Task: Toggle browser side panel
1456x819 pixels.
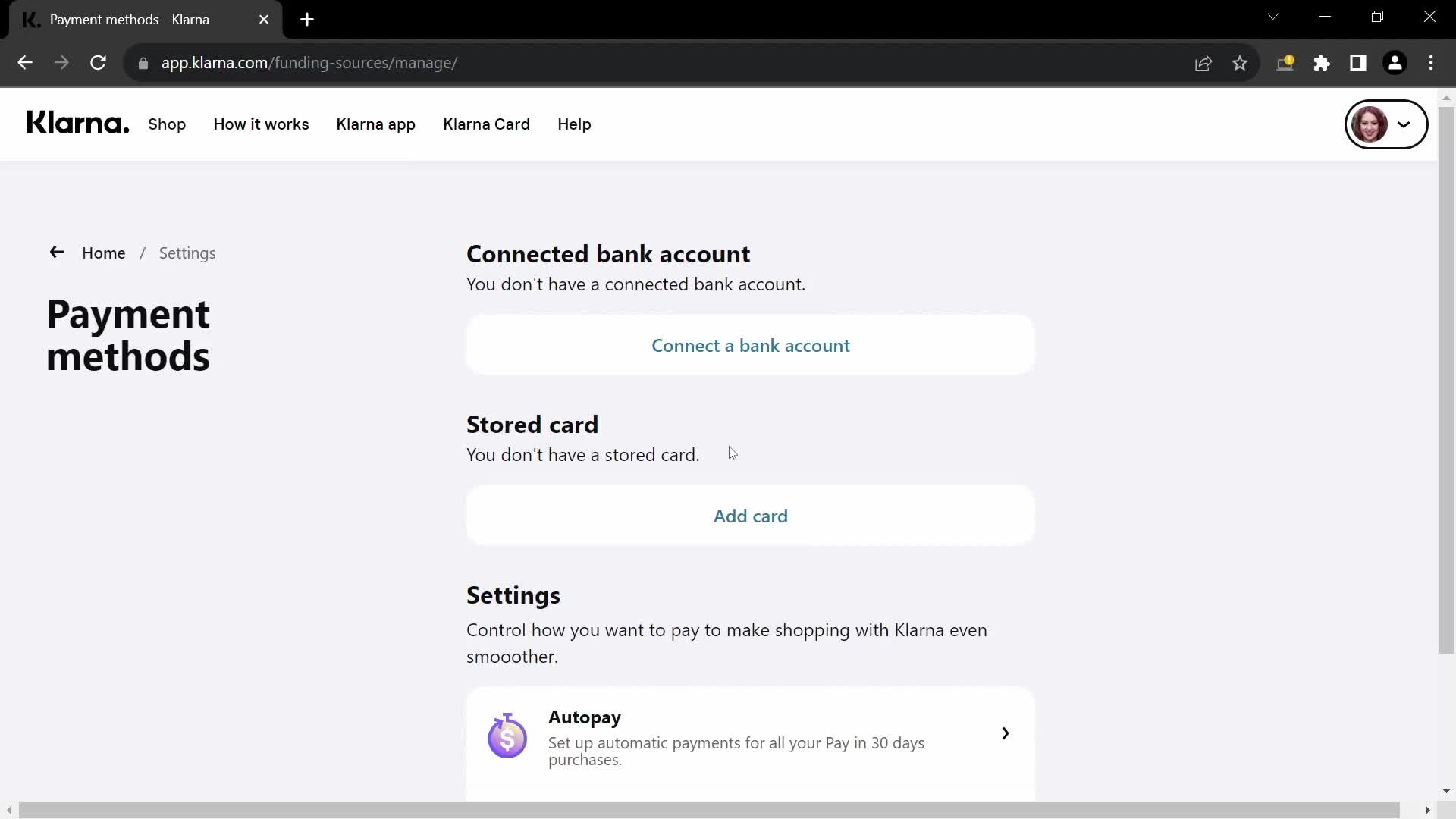Action: (1358, 63)
